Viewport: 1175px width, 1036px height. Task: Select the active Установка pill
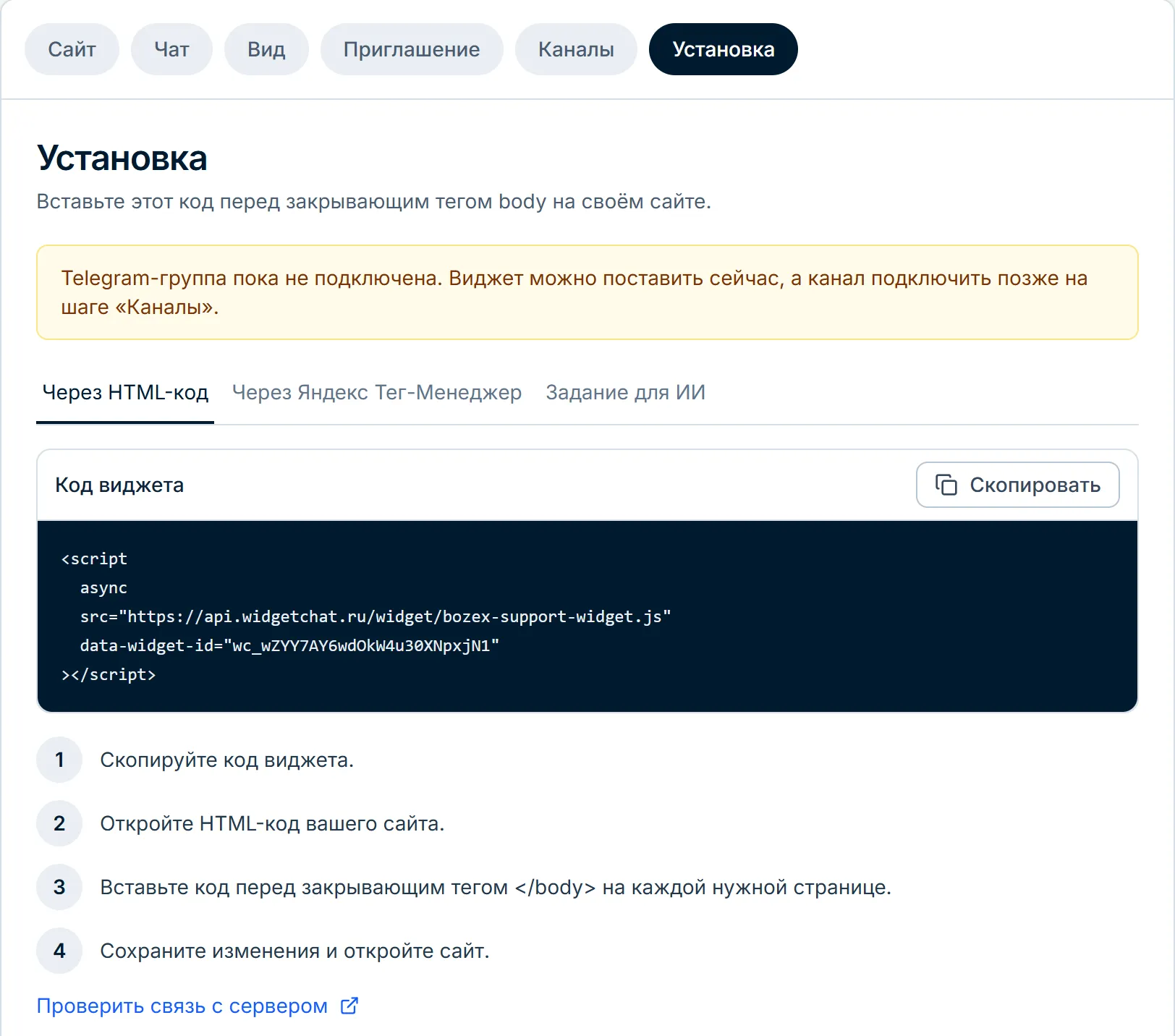[724, 49]
